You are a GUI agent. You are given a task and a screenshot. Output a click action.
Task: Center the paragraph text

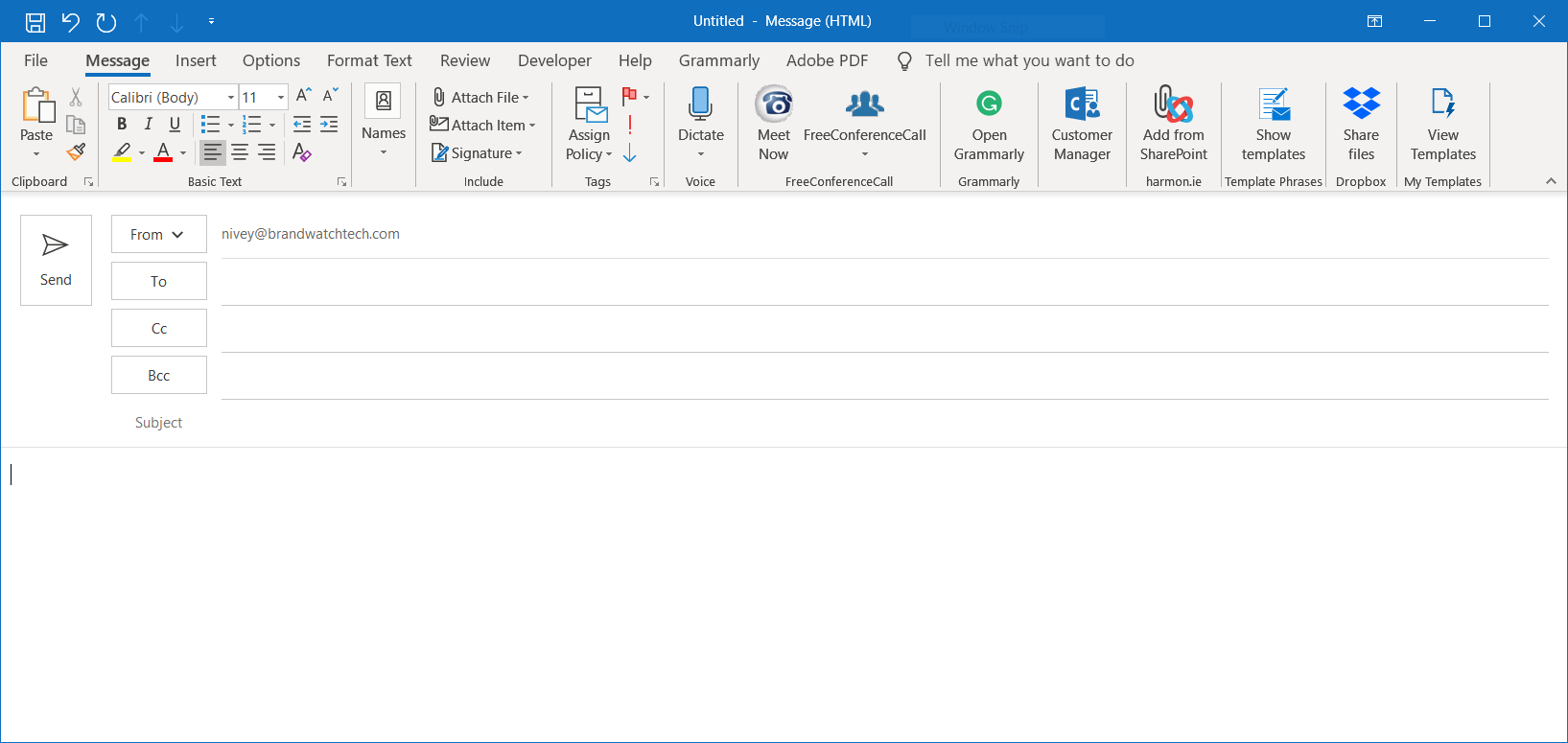[240, 151]
